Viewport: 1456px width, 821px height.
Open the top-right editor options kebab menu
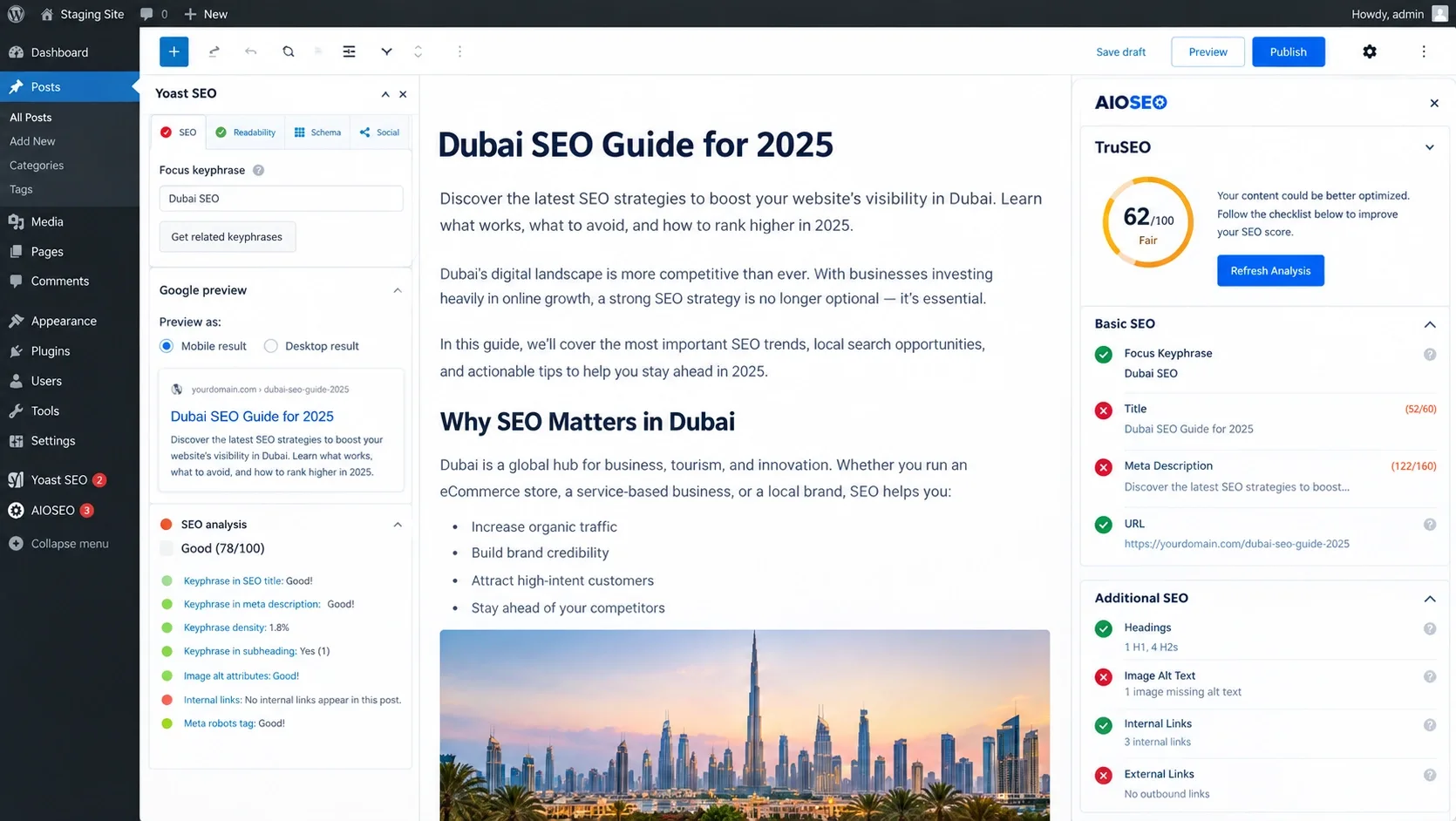coord(1424,51)
